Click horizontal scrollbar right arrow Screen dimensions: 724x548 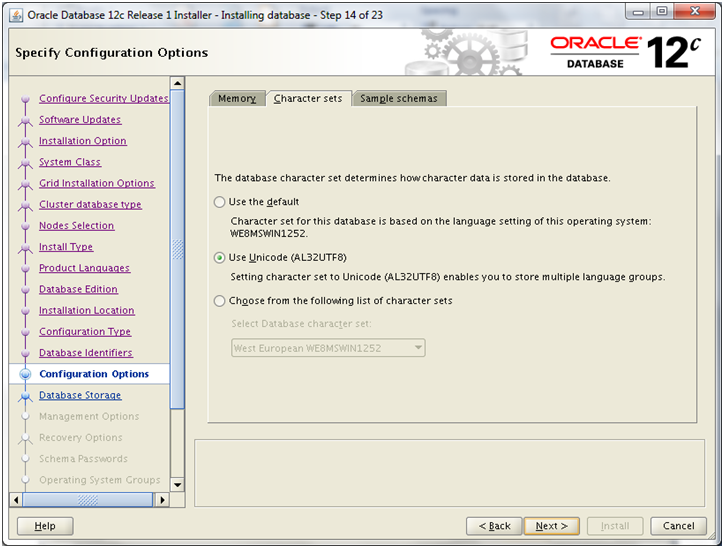tap(162, 500)
